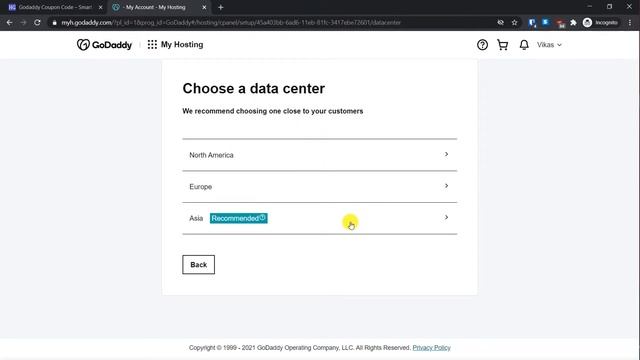Choose the Asia recommended data center
Screen dimensions: 640x360
click(320, 218)
